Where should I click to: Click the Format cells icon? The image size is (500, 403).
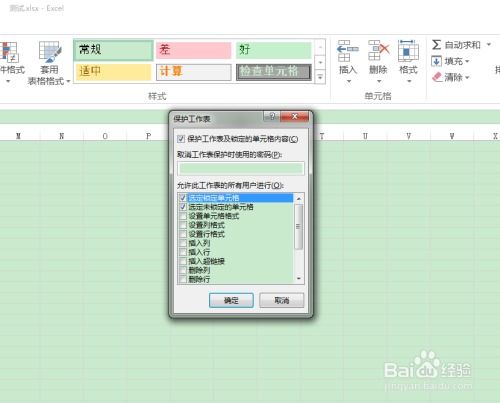tap(408, 51)
